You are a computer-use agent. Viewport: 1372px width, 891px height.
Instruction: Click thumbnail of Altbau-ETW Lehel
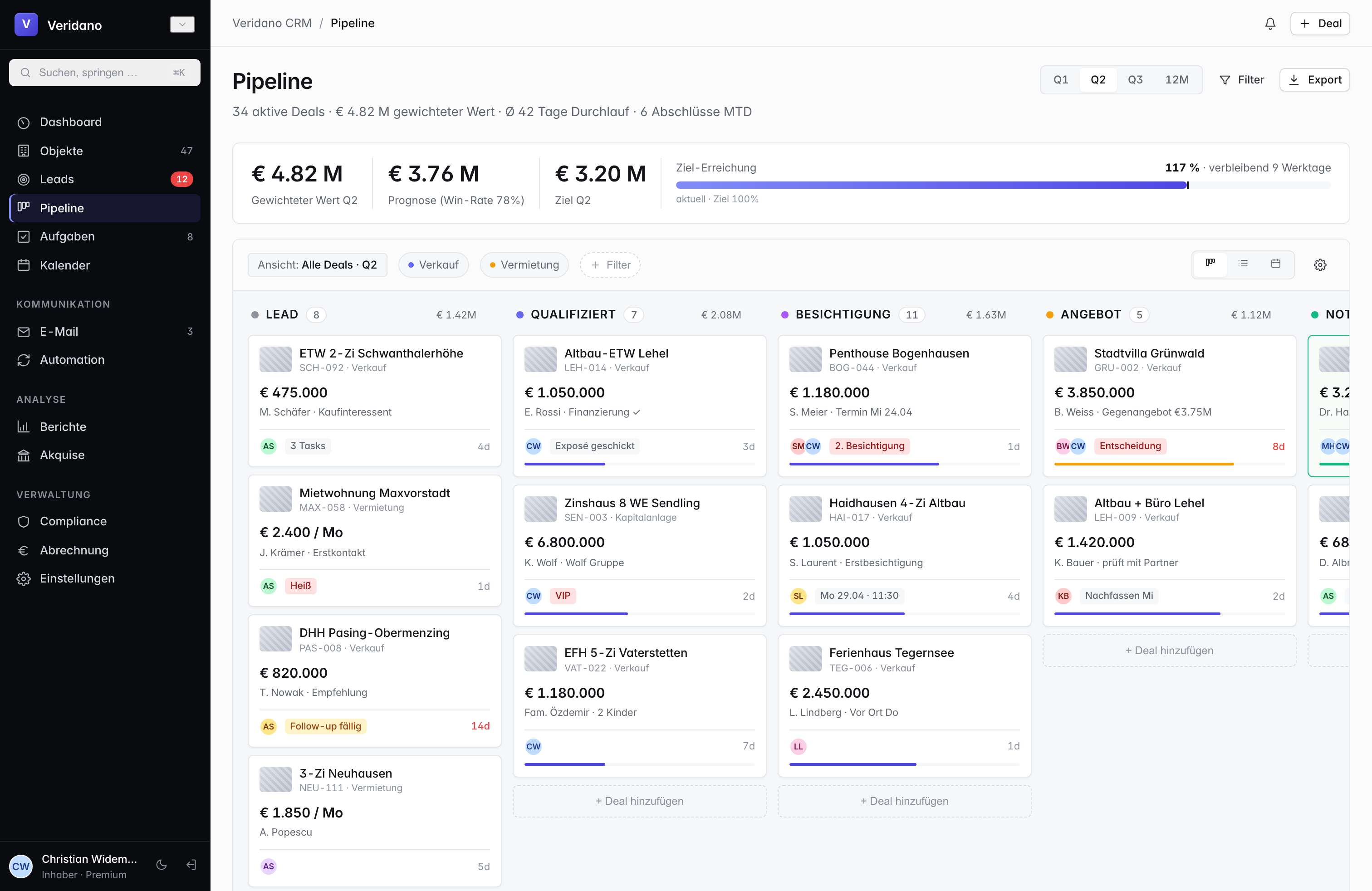540,359
